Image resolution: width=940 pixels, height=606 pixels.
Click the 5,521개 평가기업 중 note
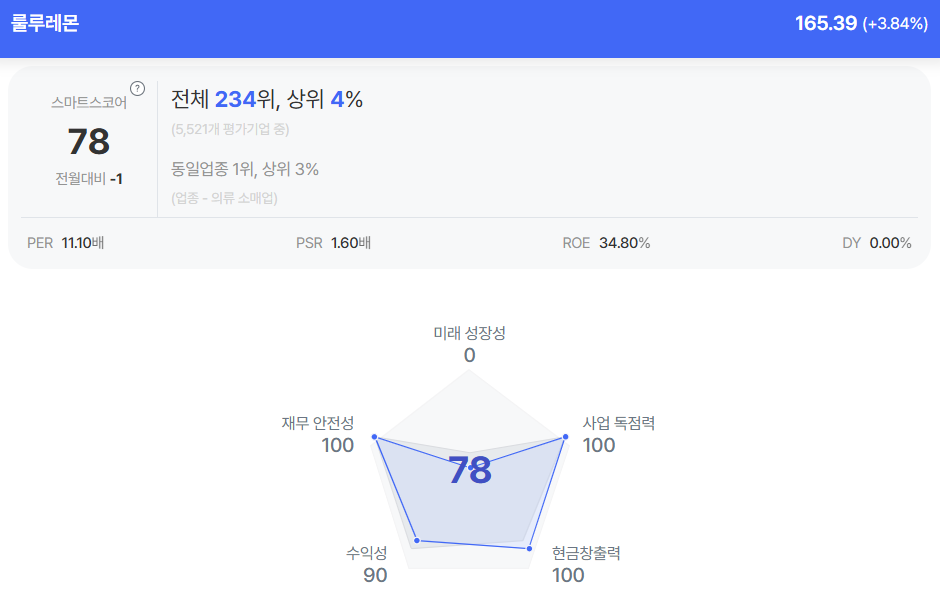click(x=230, y=129)
